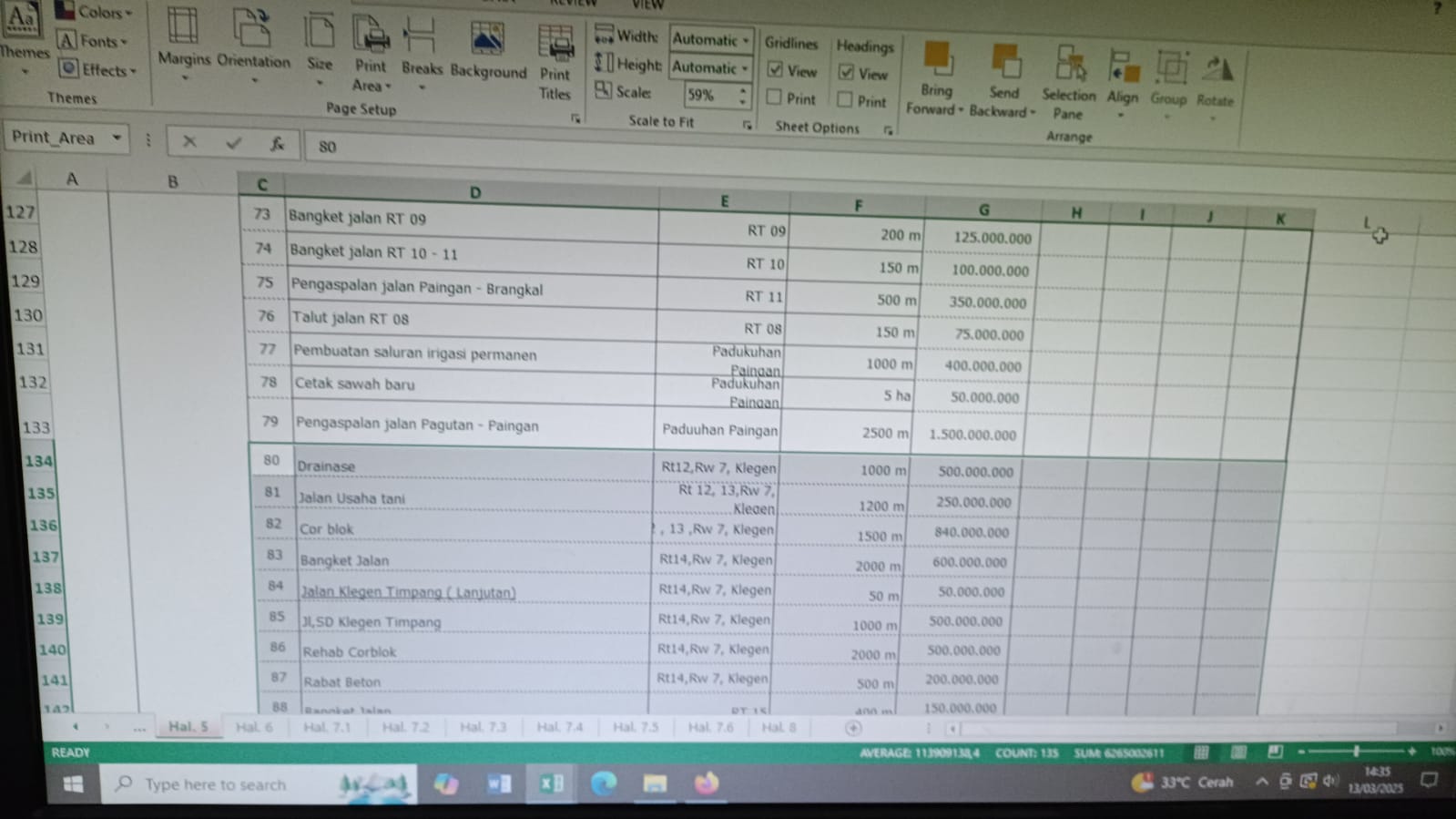The image size is (1456, 819).
Task: Switch to Hal. 7.1 sheet tab
Action: [327, 727]
